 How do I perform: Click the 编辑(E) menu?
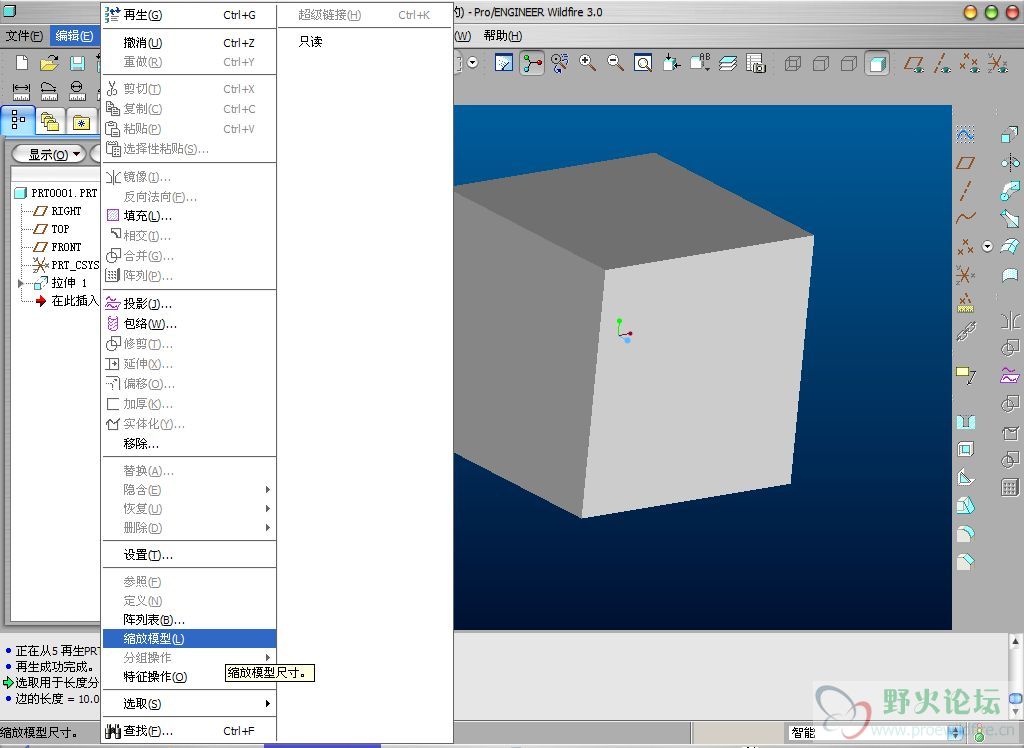pyautogui.click(x=74, y=36)
